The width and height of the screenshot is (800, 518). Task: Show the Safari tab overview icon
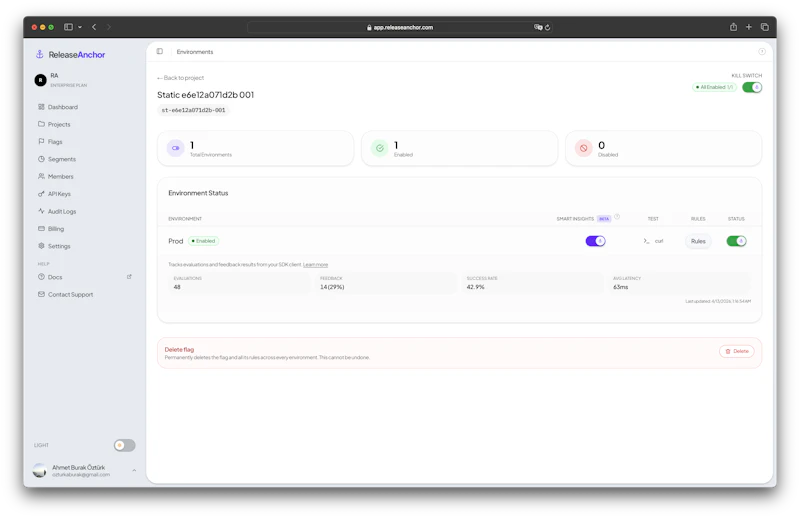[764, 27]
